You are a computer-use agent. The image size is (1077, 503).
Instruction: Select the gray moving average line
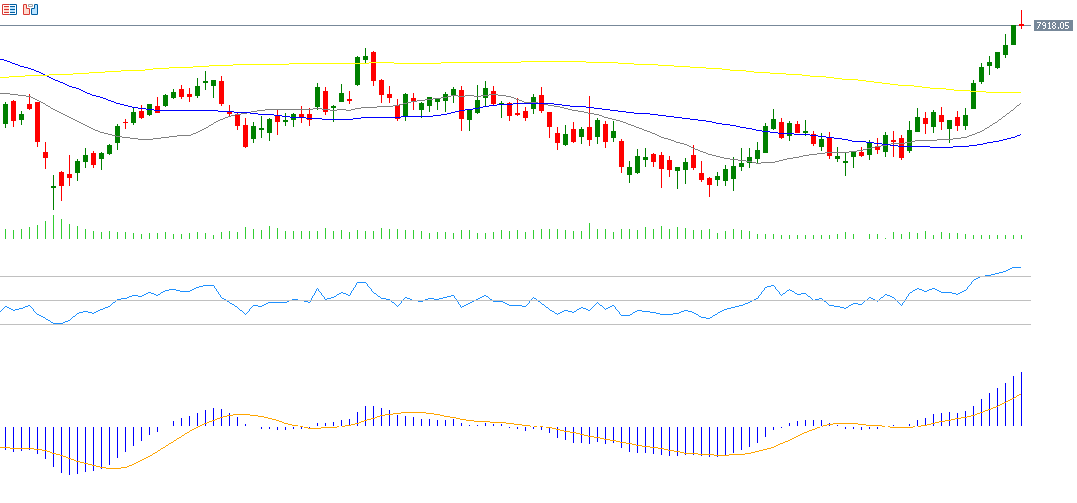tap(150, 138)
